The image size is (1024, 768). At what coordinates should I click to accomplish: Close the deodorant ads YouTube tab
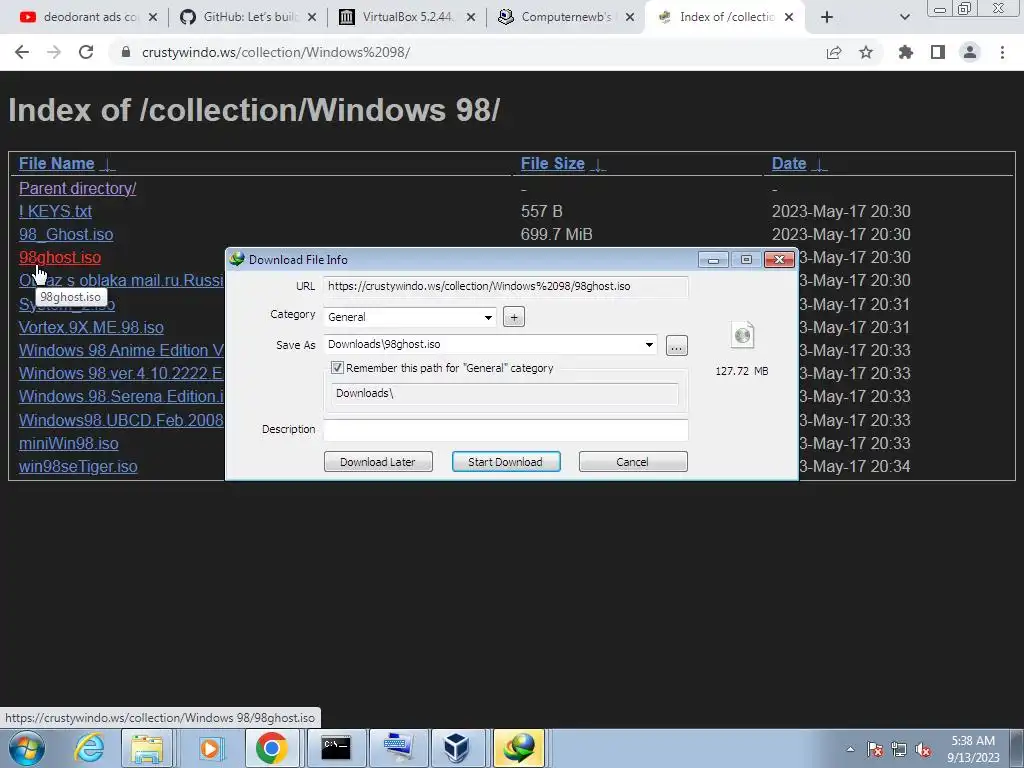153,17
